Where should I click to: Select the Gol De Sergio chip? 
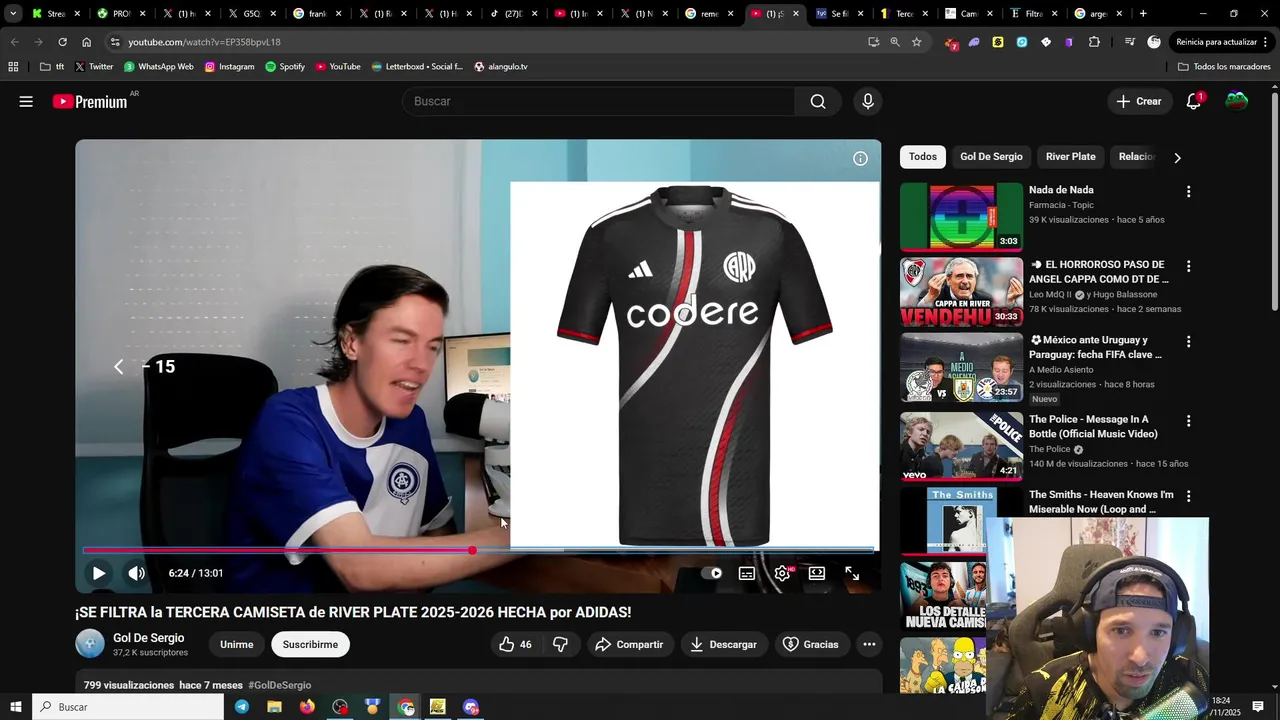coord(991,157)
